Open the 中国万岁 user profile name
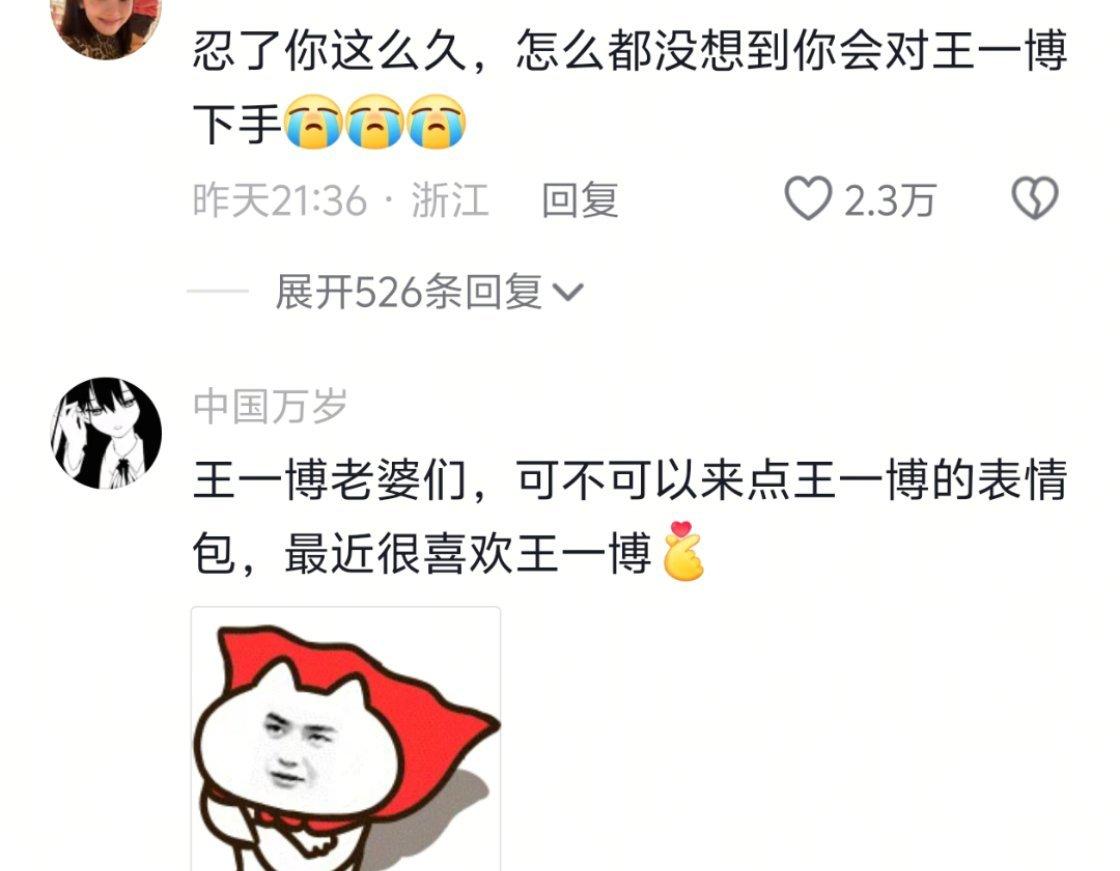This screenshot has height=871, width=1120. tap(270, 406)
